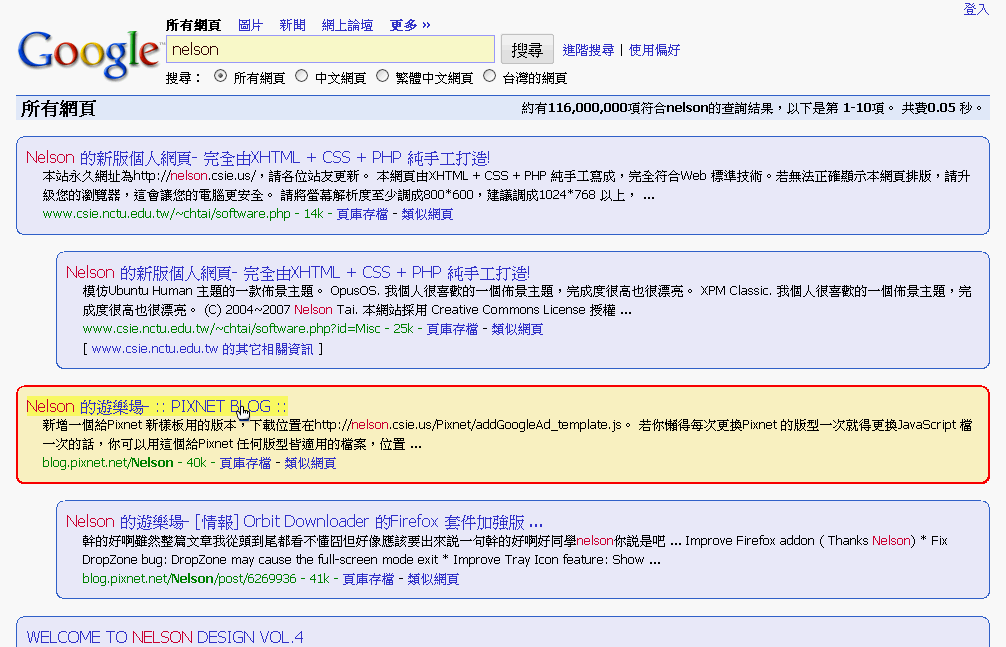1006x647 pixels.
Task: Select the 繁體中文網頁 radio button
Action: coord(381,74)
